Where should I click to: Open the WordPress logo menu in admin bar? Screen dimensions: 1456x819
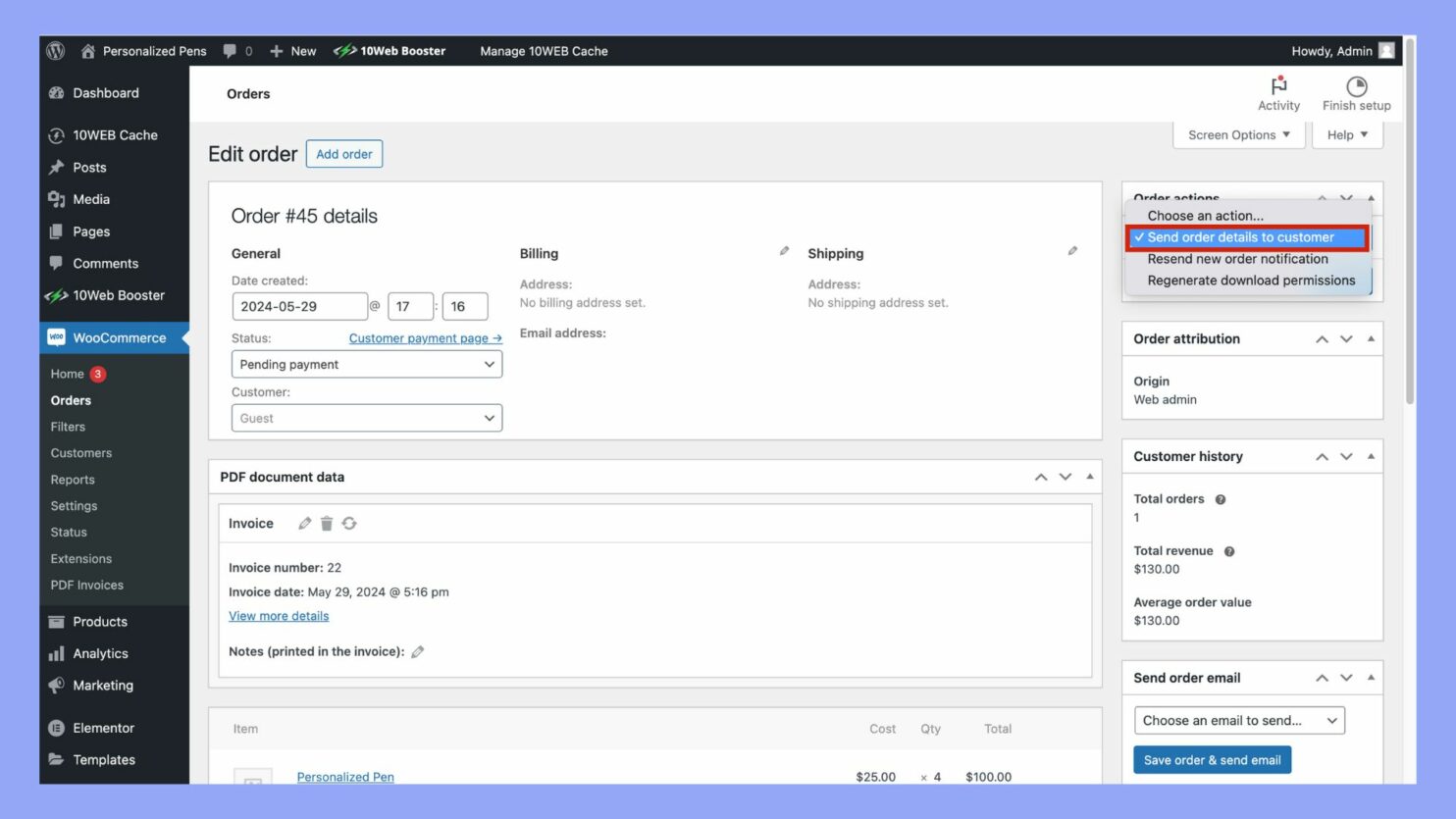(55, 51)
